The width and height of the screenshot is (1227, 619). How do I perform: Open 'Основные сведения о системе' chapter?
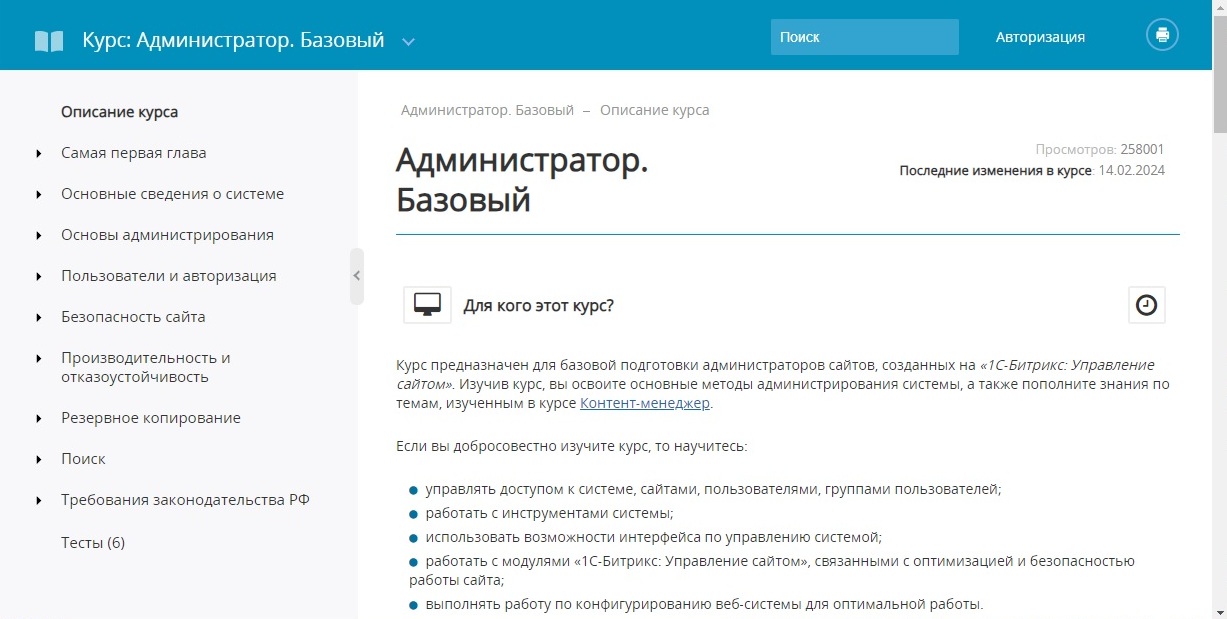(172, 194)
